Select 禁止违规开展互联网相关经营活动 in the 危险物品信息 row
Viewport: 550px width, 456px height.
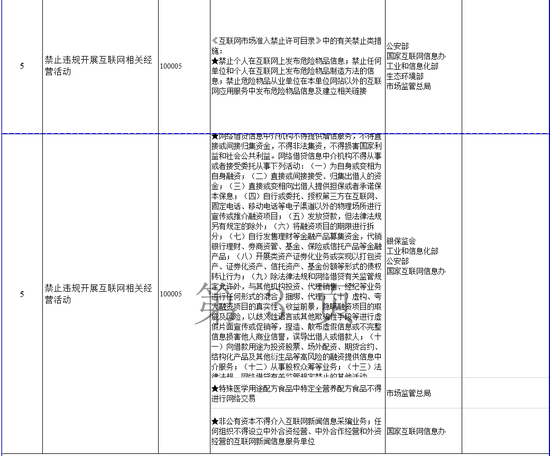(99, 66)
